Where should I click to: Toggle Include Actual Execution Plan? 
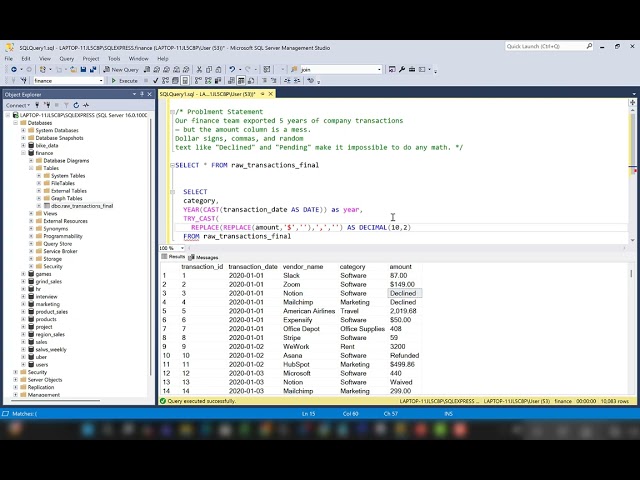[198, 81]
